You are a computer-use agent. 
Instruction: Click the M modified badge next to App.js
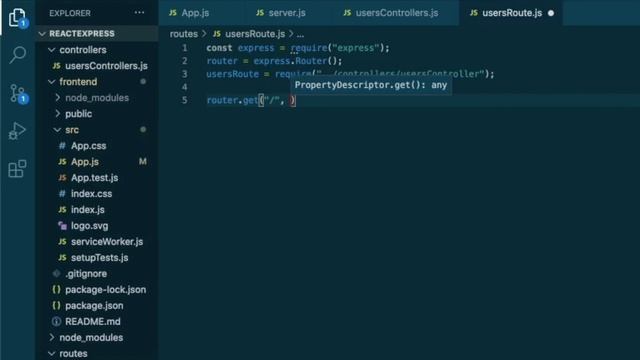click(x=142, y=162)
